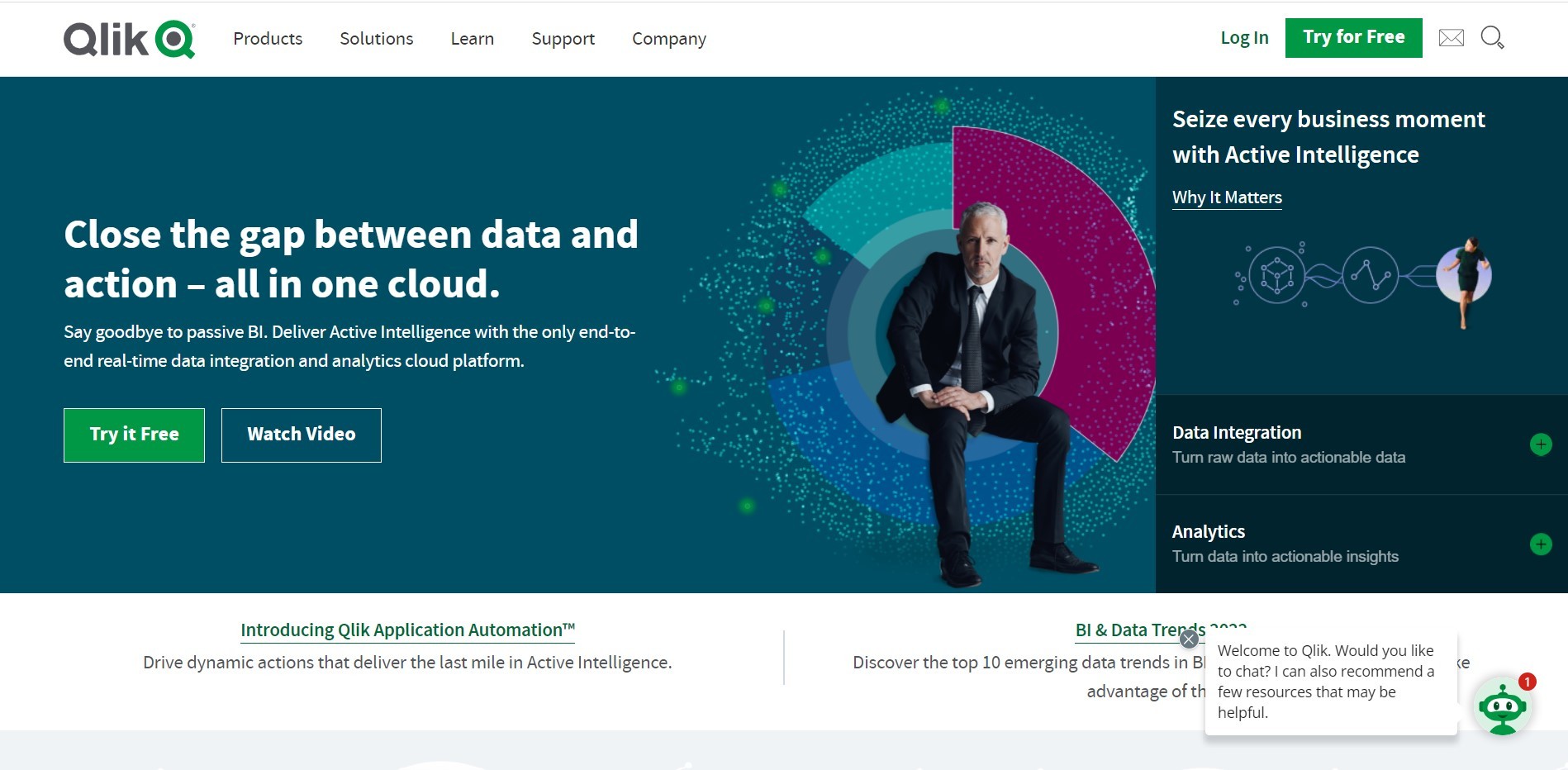Click 'Drive dynamic actions' description text
The height and width of the screenshot is (770, 1568).
point(407,663)
